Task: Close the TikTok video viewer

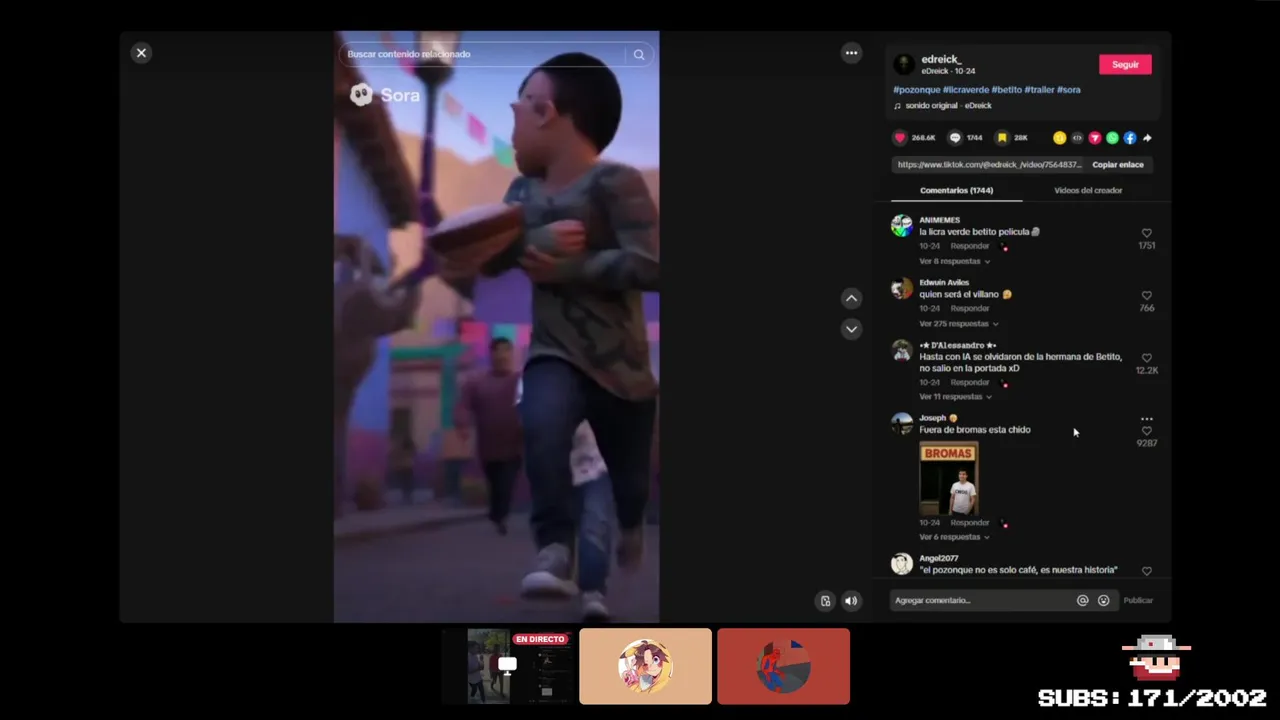Action: [x=141, y=53]
